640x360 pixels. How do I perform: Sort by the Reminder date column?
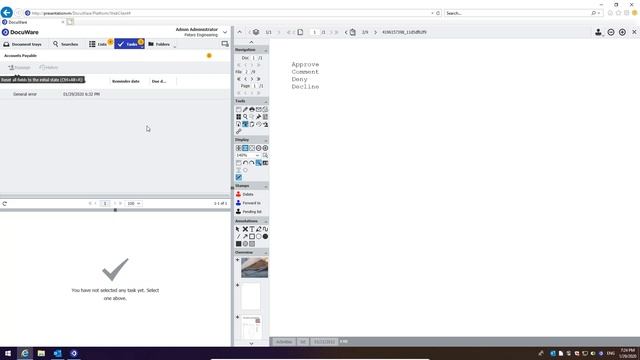[x=126, y=81]
